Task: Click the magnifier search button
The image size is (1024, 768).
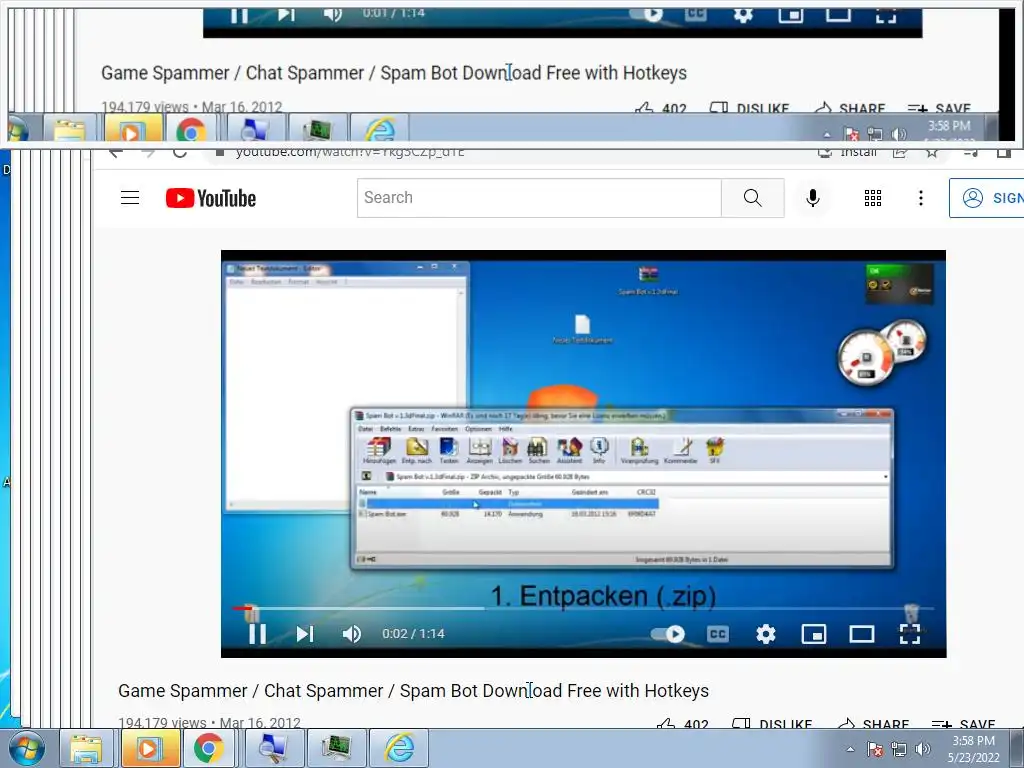Action: click(x=752, y=198)
